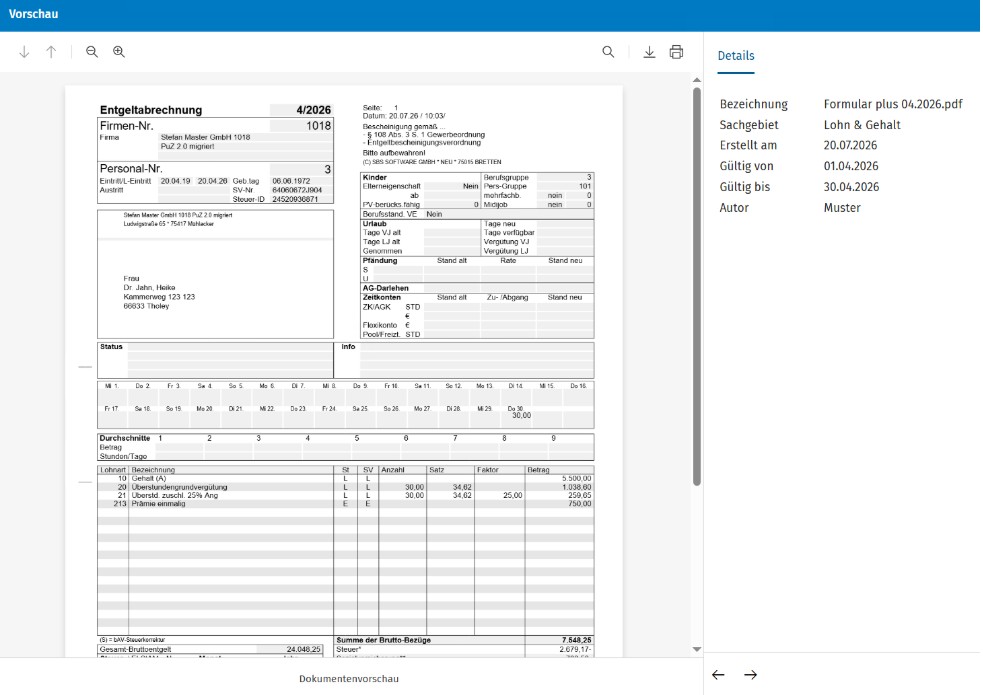Click the author value 'Muster'

(x=842, y=207)
